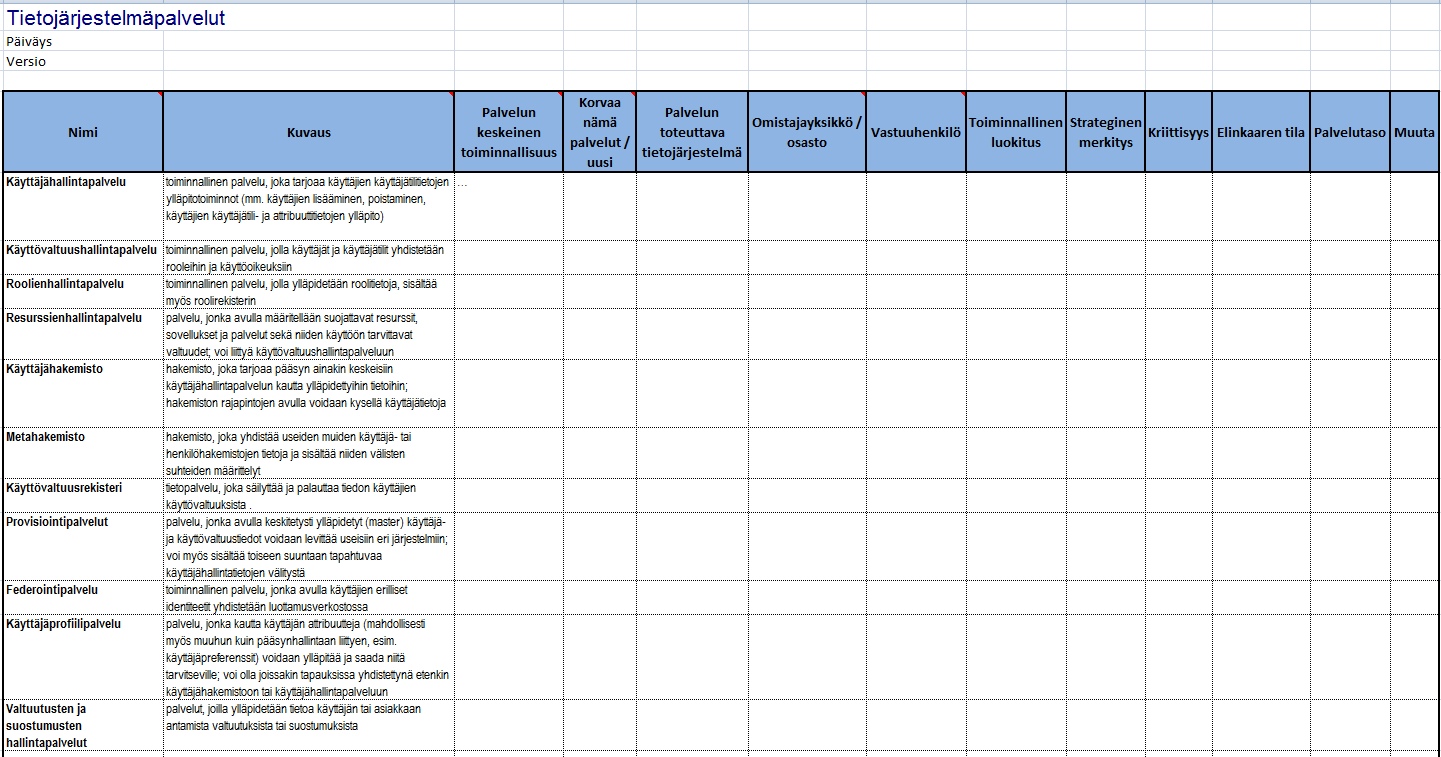The height and width of the screenshot is (757, 1441).
Task: Select the Käyttäjähakemisto description cell
Action: coord(309,394)
